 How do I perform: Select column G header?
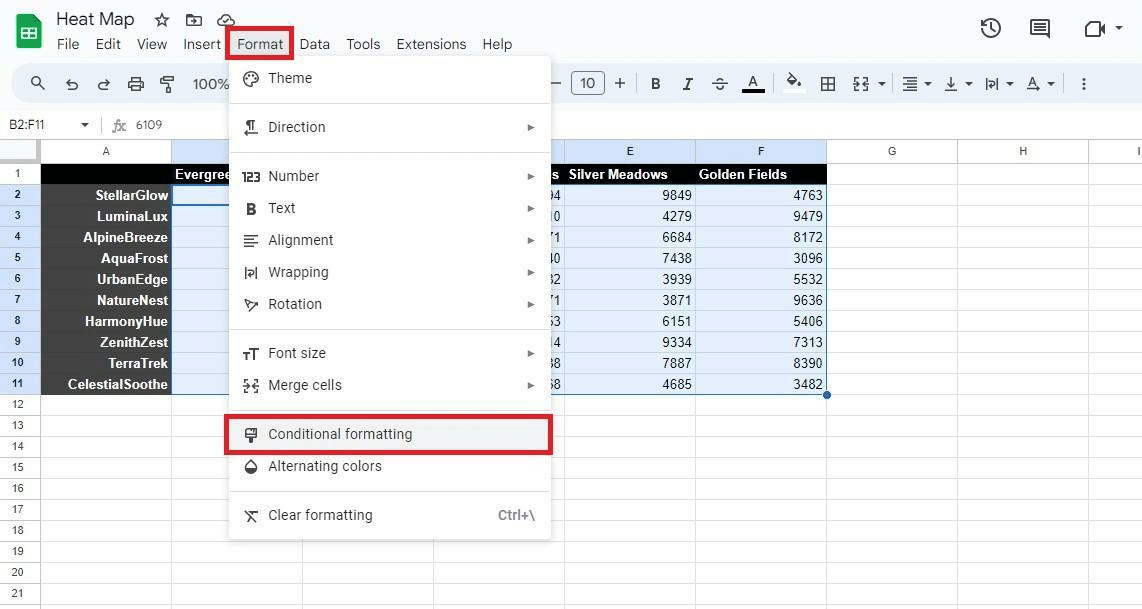(891, 152)
